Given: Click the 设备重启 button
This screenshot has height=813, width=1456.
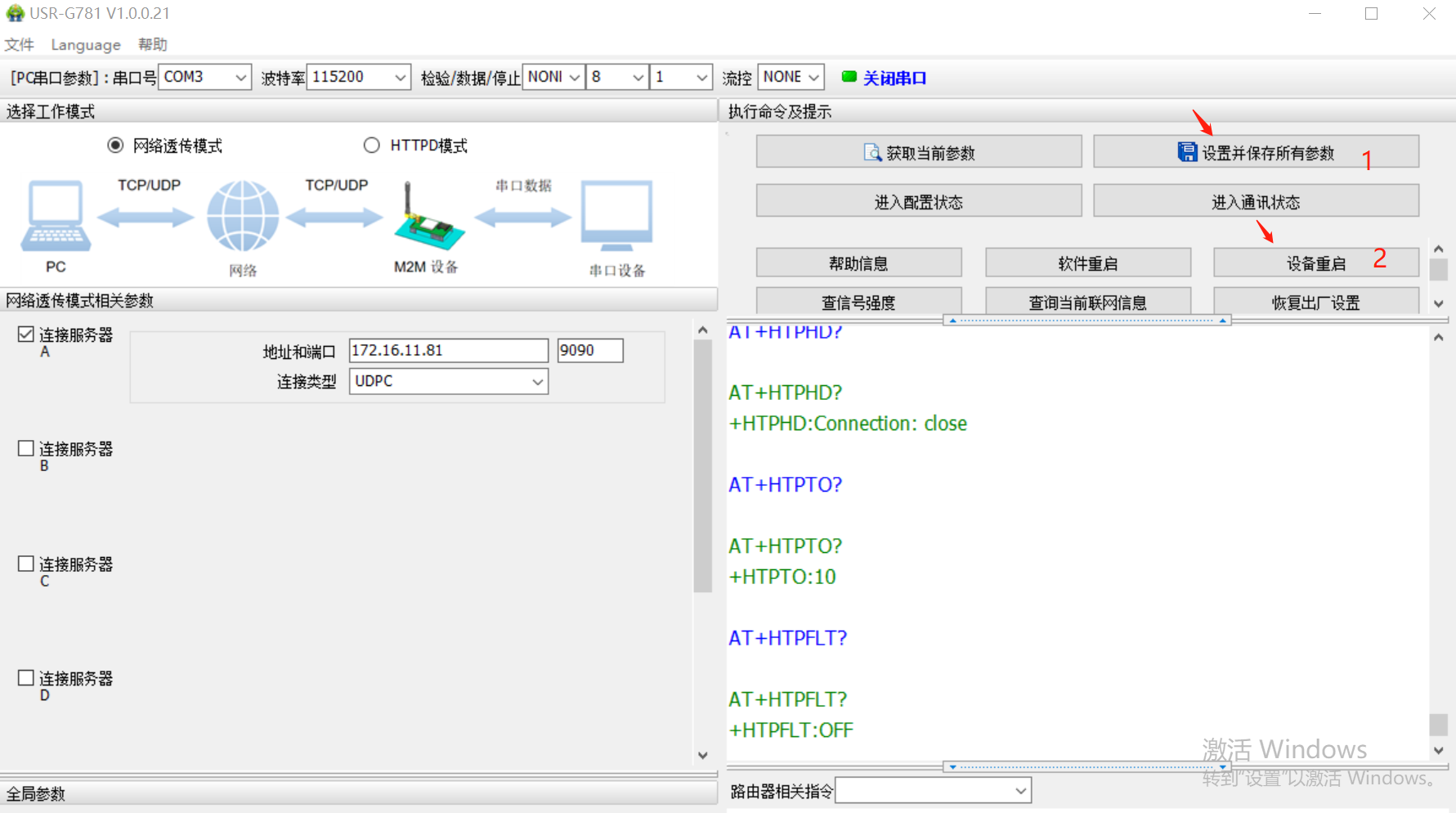Looking at the screenshot, I should tap(1315, 263).
